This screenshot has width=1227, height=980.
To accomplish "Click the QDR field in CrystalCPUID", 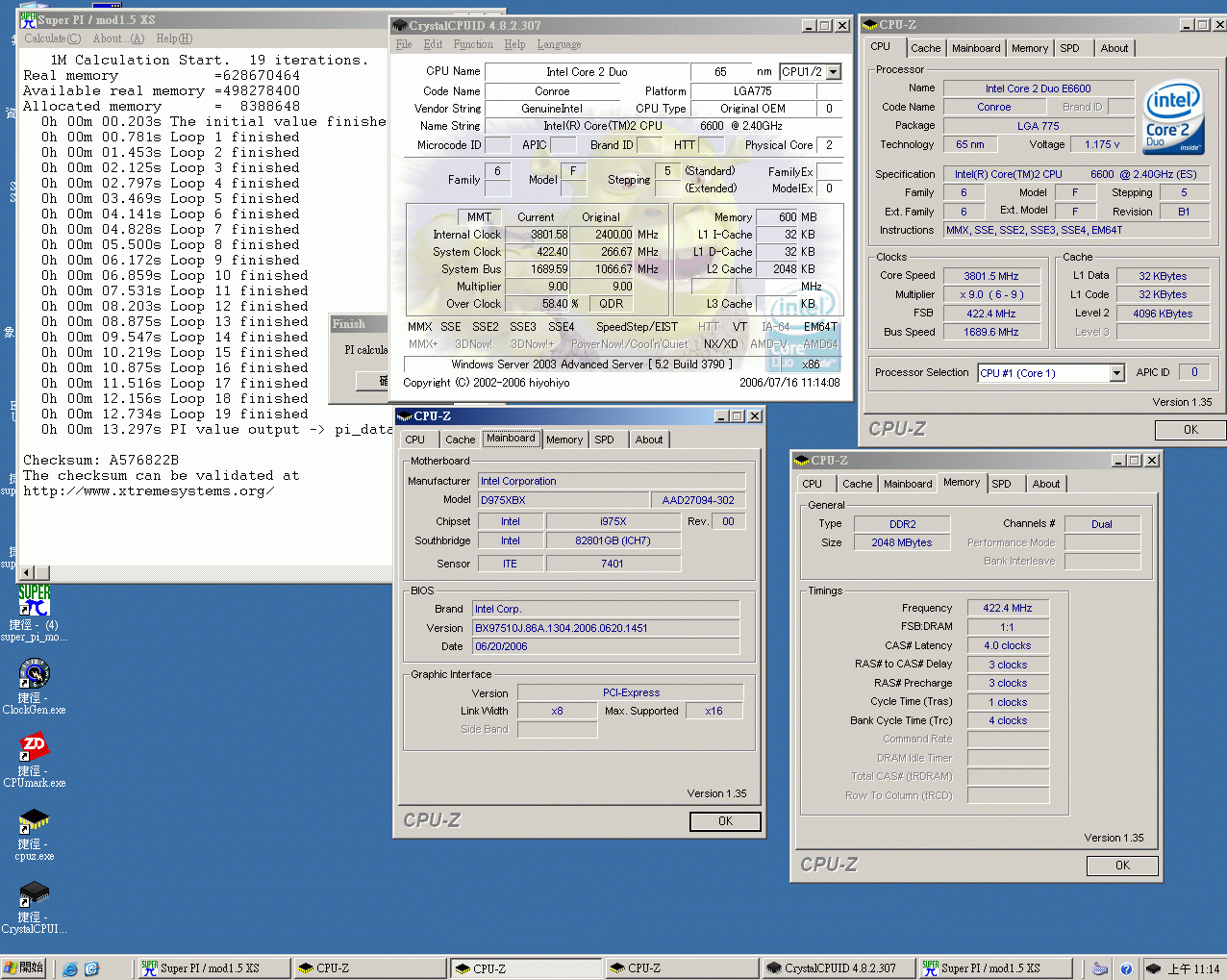I will click(611, 304).
